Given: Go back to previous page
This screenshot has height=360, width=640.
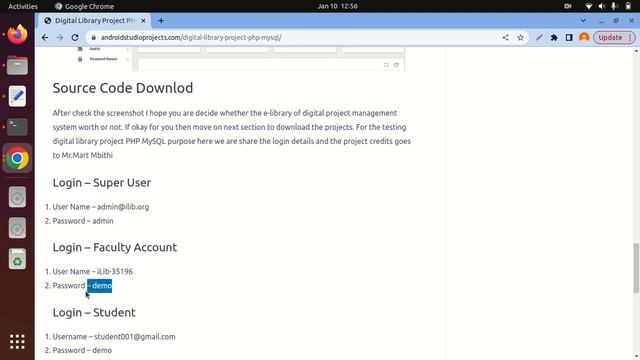Looking at the screenshot, I should click(45, 38).
